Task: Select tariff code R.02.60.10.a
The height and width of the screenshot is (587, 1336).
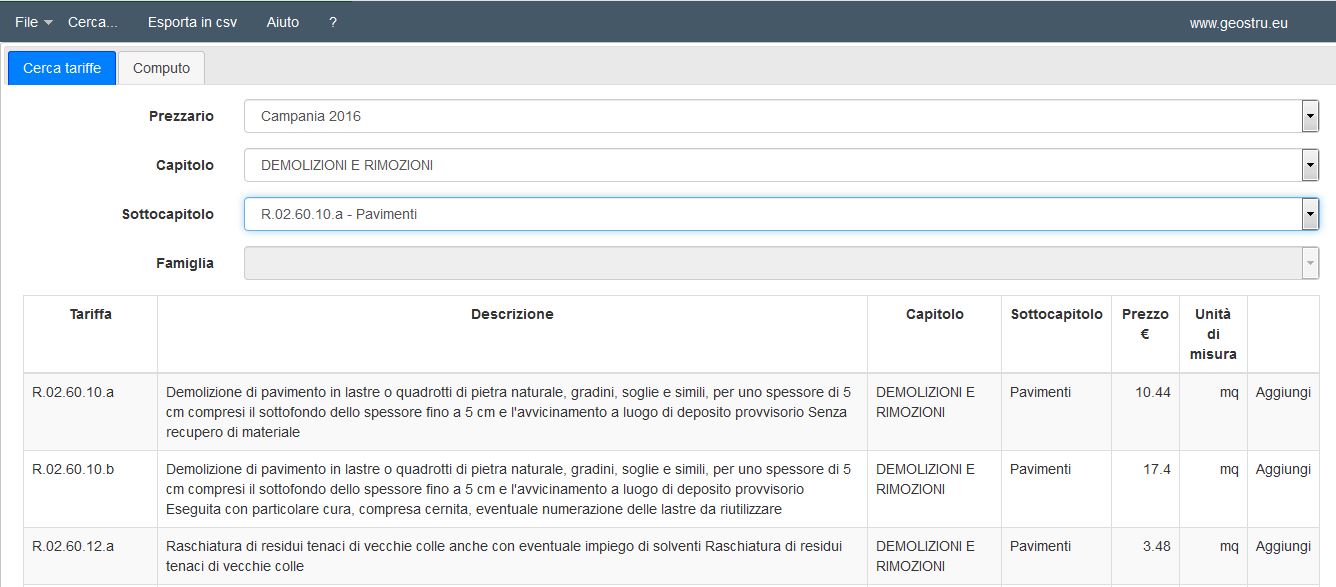Action: (73, 392)
